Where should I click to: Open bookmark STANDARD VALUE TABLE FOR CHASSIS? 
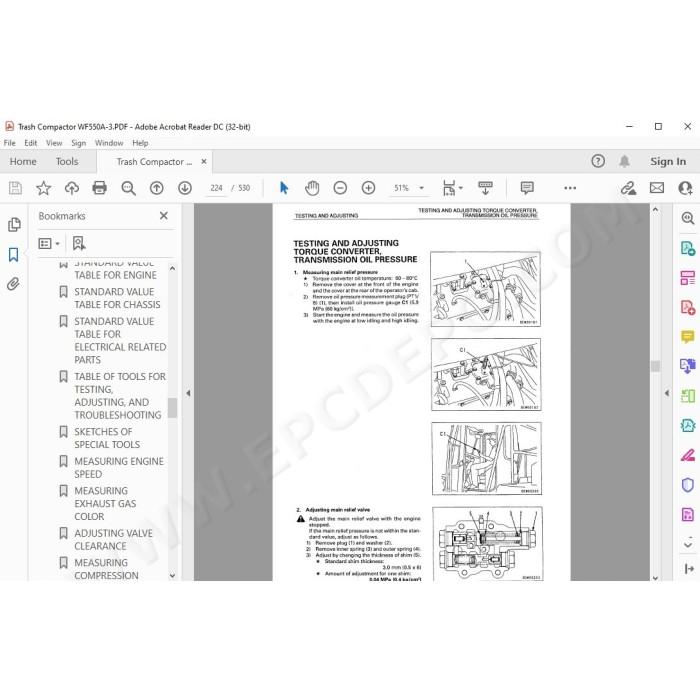(117, 298)
